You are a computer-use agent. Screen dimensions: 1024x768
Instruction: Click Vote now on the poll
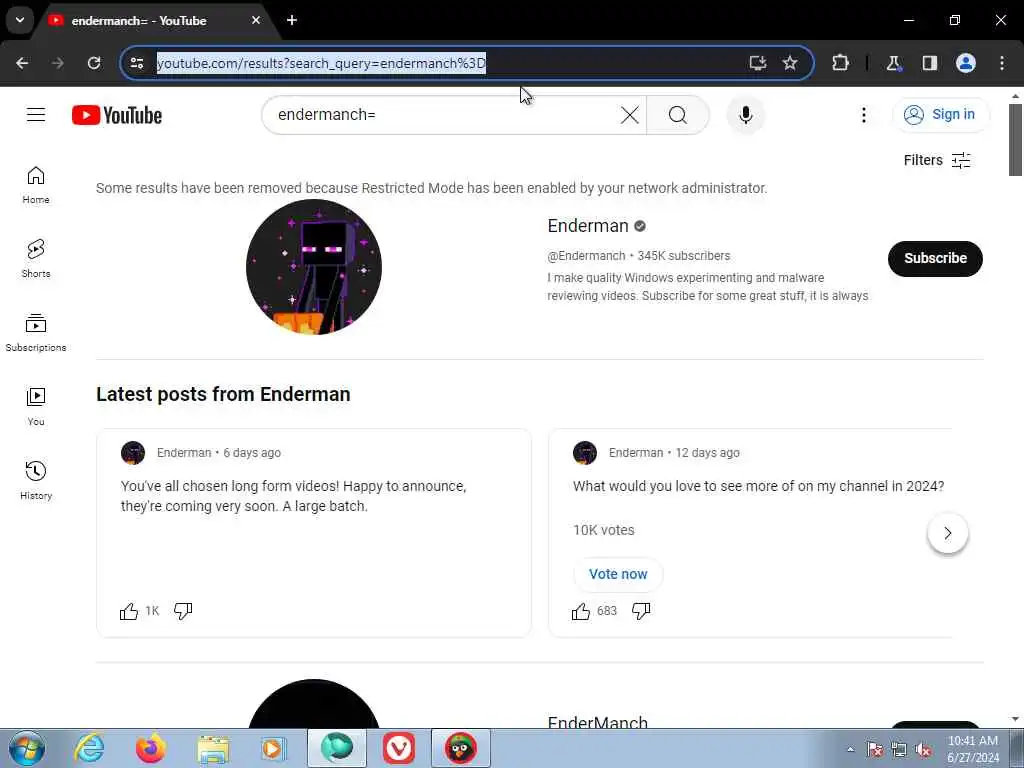click(618, 574)
